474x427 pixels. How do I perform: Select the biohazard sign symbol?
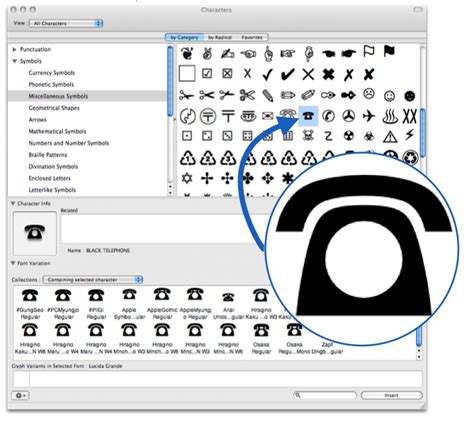[369, 136]
